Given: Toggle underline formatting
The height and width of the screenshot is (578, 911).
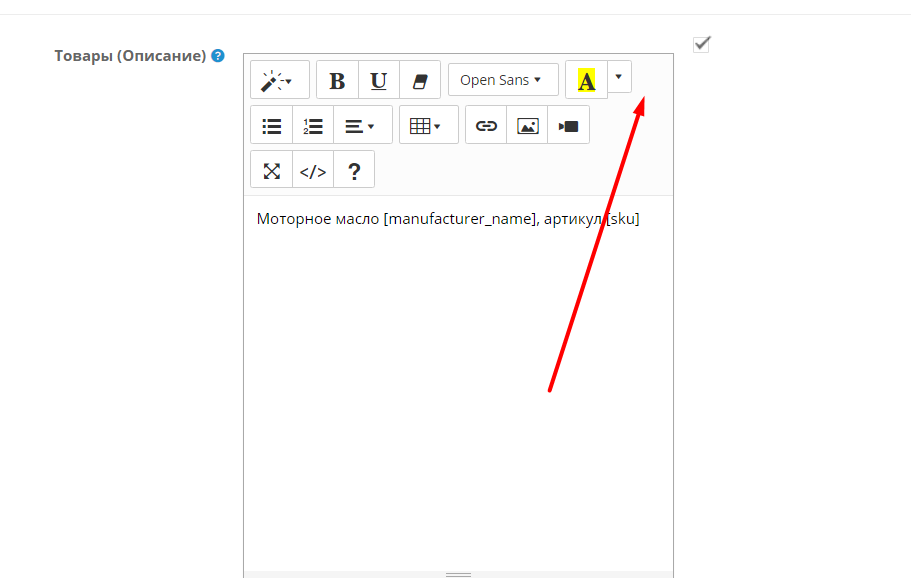Looking at the screenshot, I should point(378,80).
